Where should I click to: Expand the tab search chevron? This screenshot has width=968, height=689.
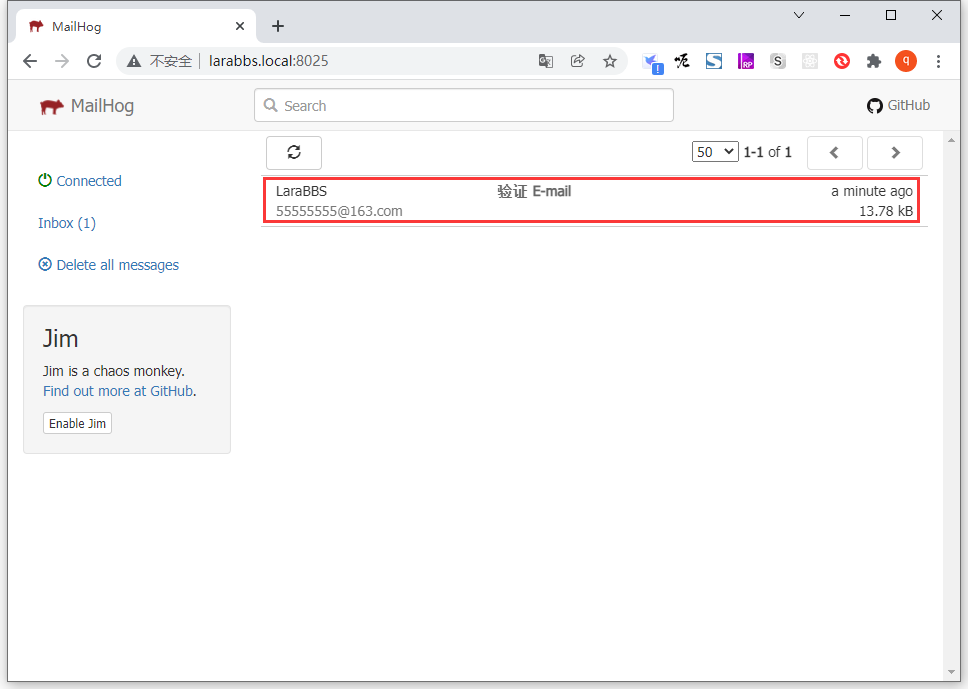(799, 15)
